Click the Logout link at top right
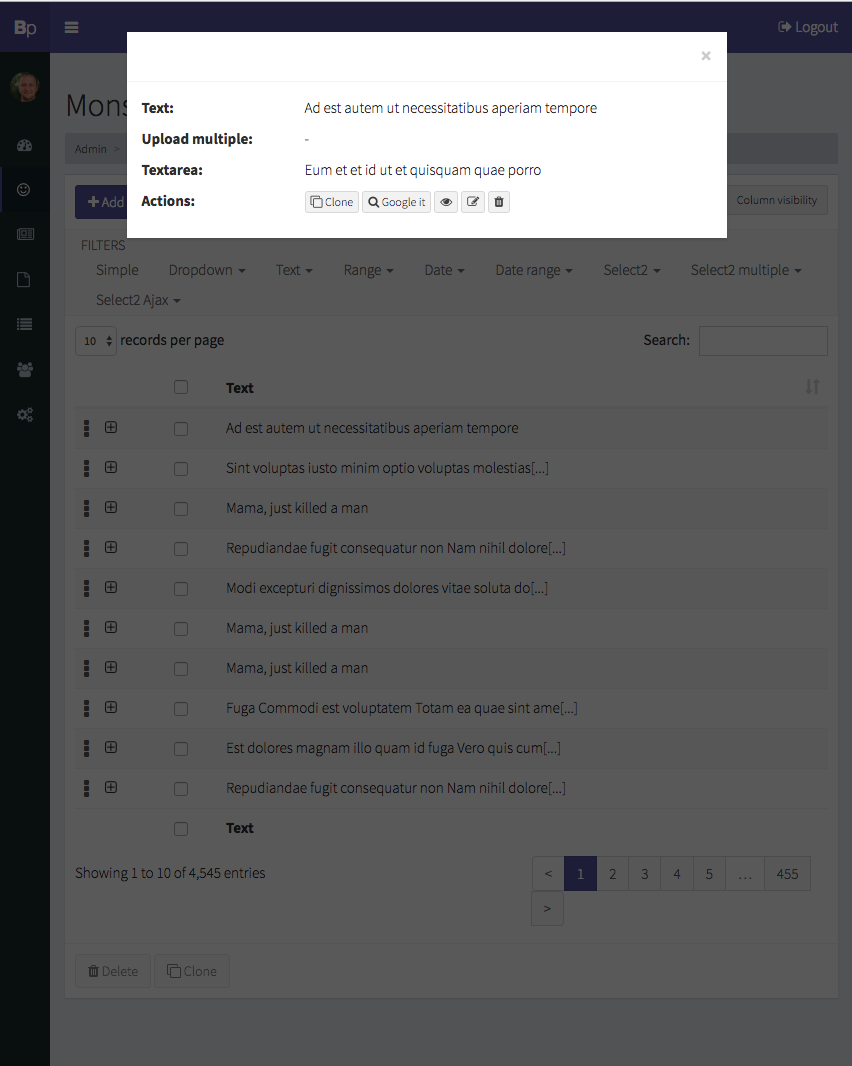Screen dimensions: 852x1066 [808, 27]
